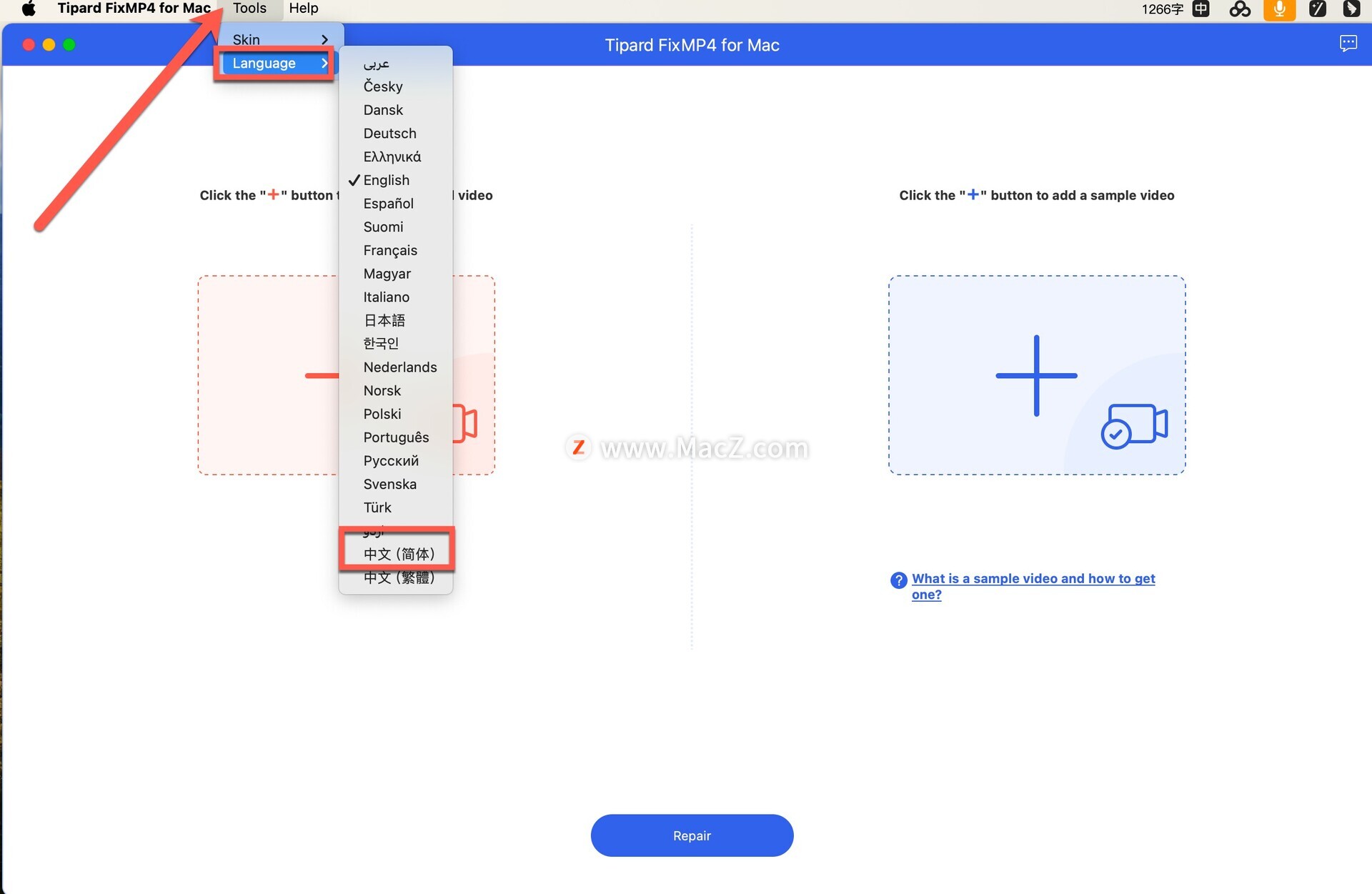Click the sample video drop area
The width and height of the screenshot is (1372, 894).
pos(1037,375)
